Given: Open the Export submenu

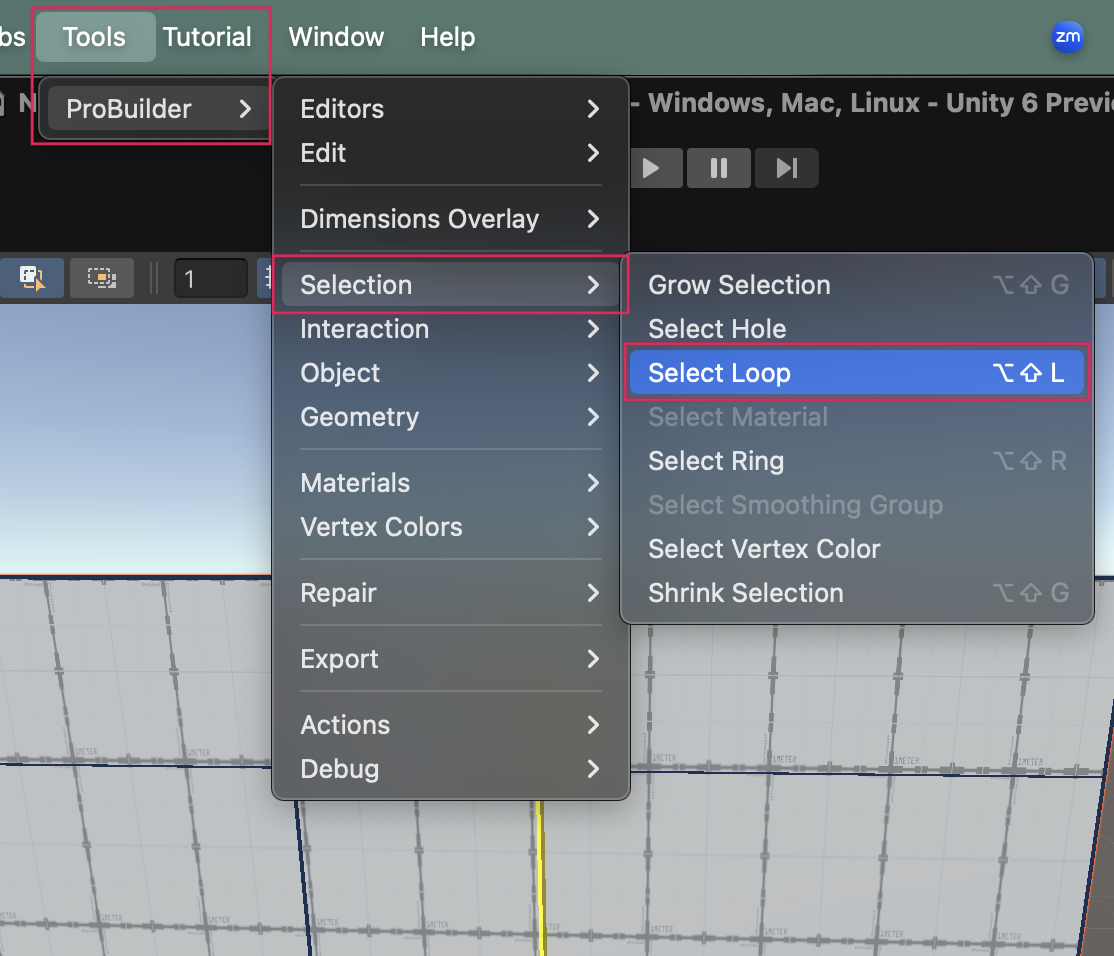Looking at the screenshot, I should [450, 659].
